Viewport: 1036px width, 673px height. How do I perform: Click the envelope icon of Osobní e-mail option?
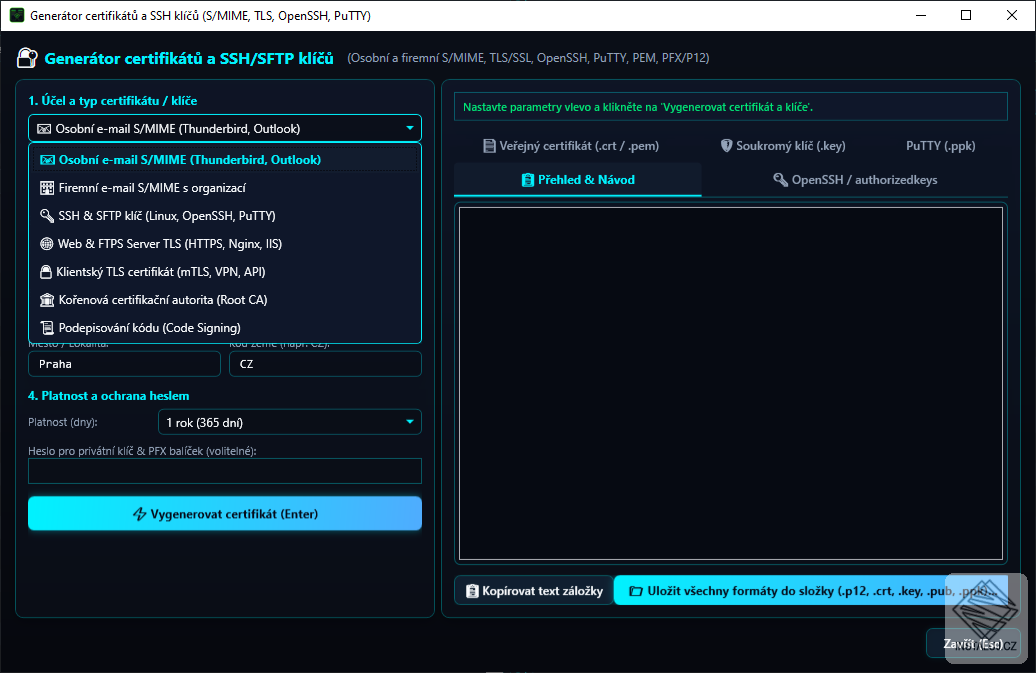tap(47, 160)
